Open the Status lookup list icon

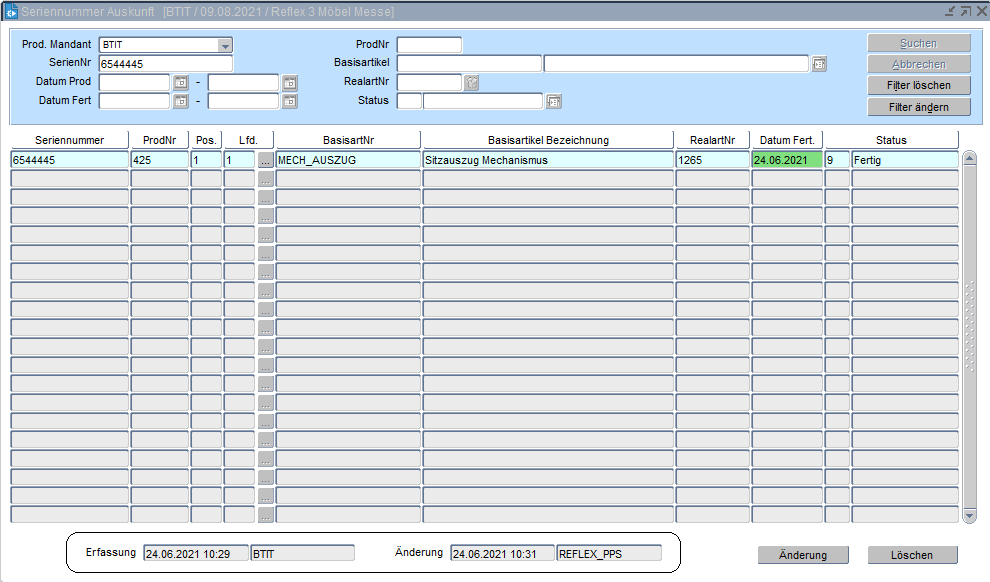click(x=554, y=101)
